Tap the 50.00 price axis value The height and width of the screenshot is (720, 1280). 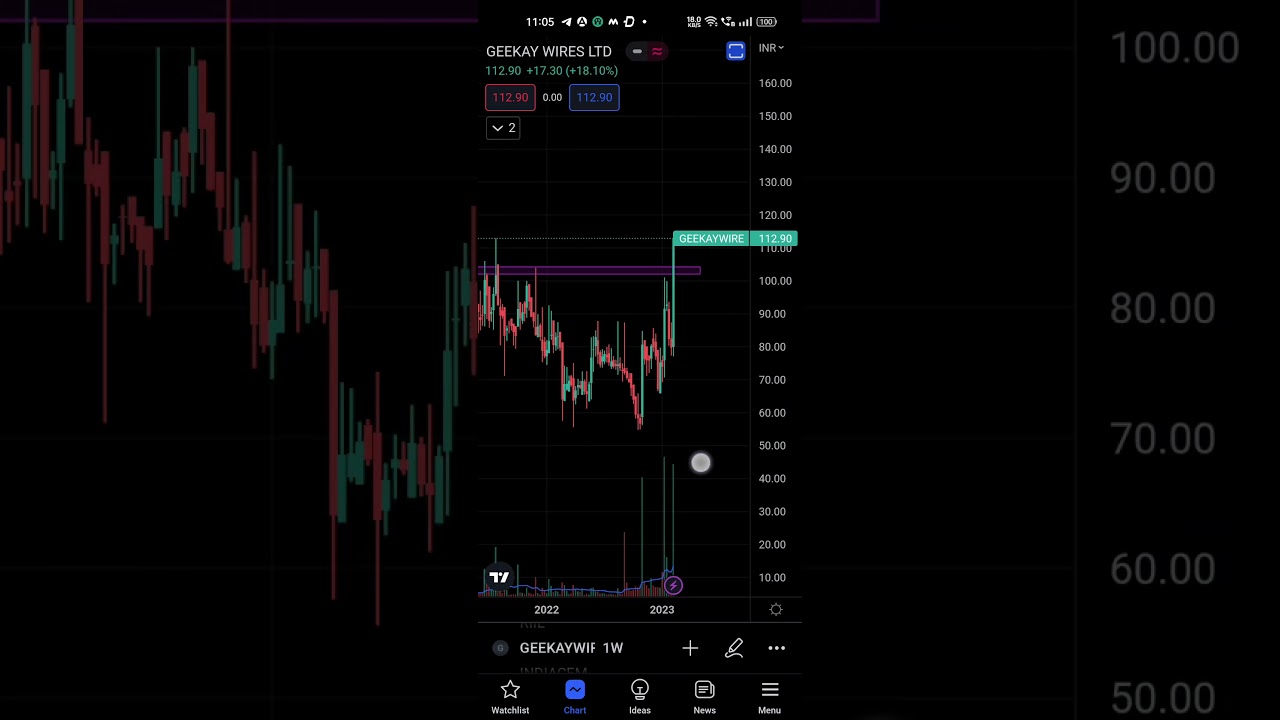pyautogui.click(x=772, y=446)
